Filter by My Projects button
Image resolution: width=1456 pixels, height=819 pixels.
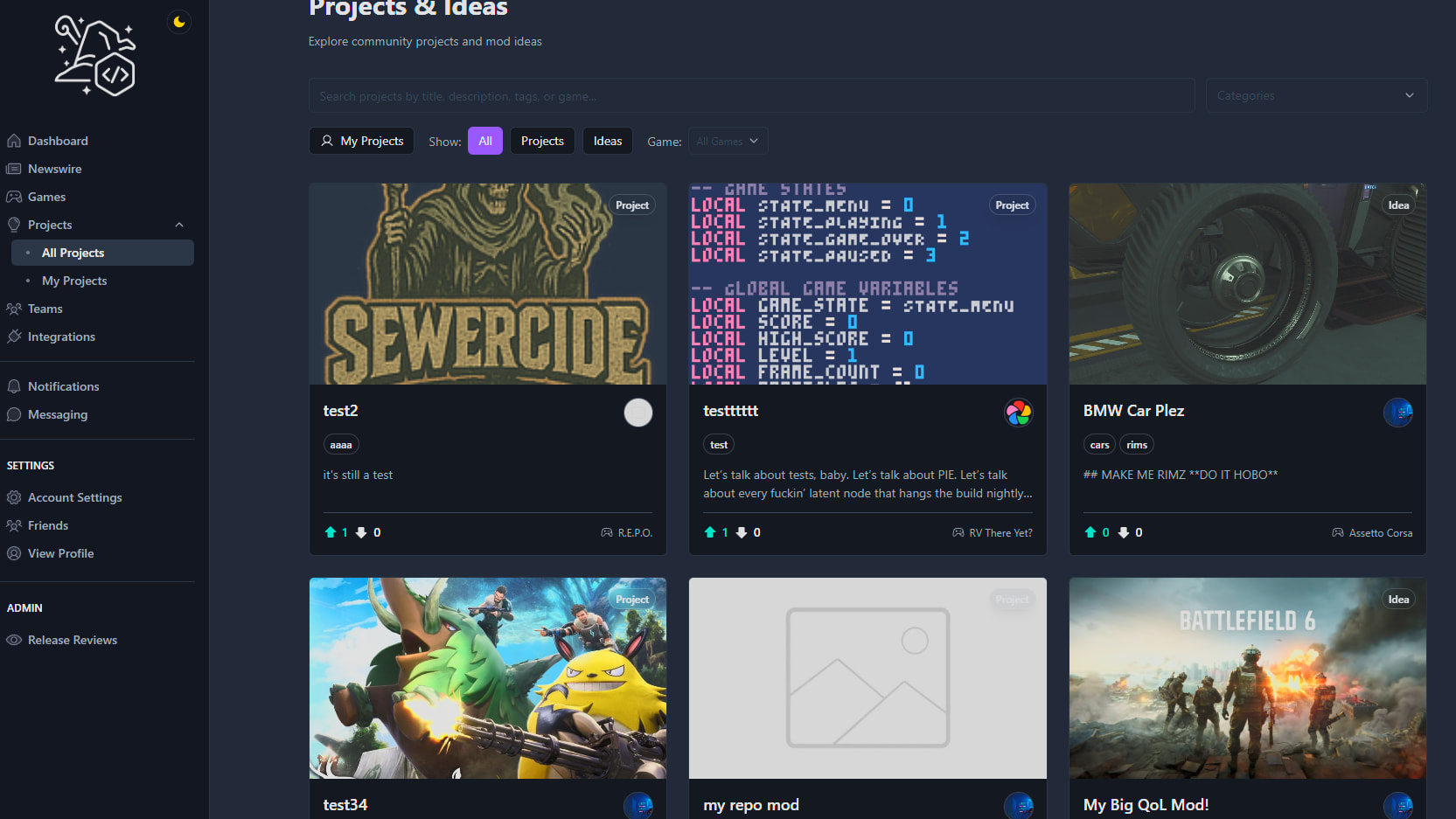[362, 141]
